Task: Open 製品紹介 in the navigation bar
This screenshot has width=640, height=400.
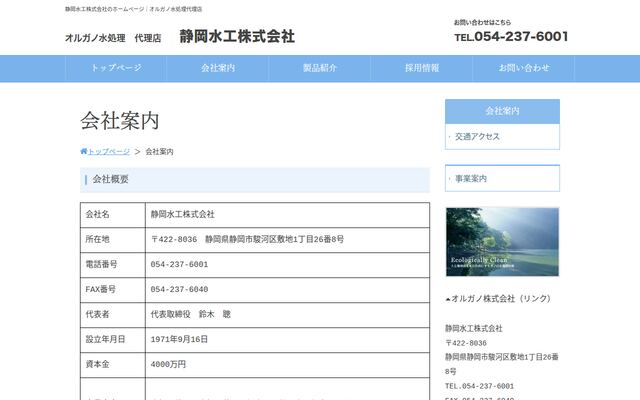Action: [x=320, y=68]
